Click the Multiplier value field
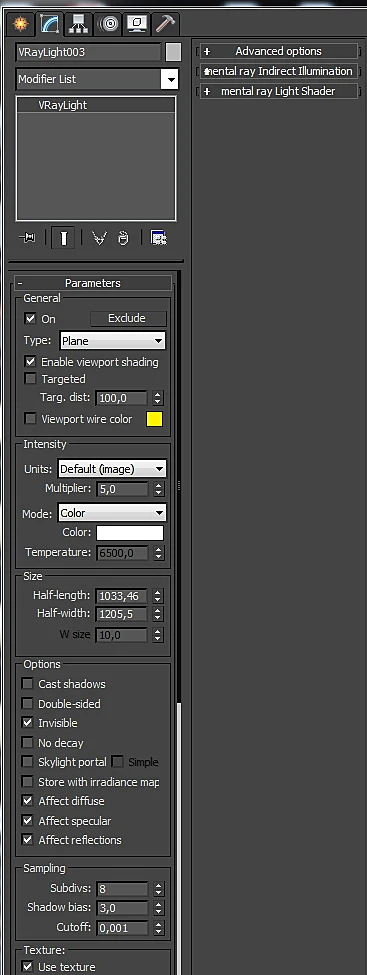This screenshot has height=975, width=367. pyautogui.click(x=123, y=489)
